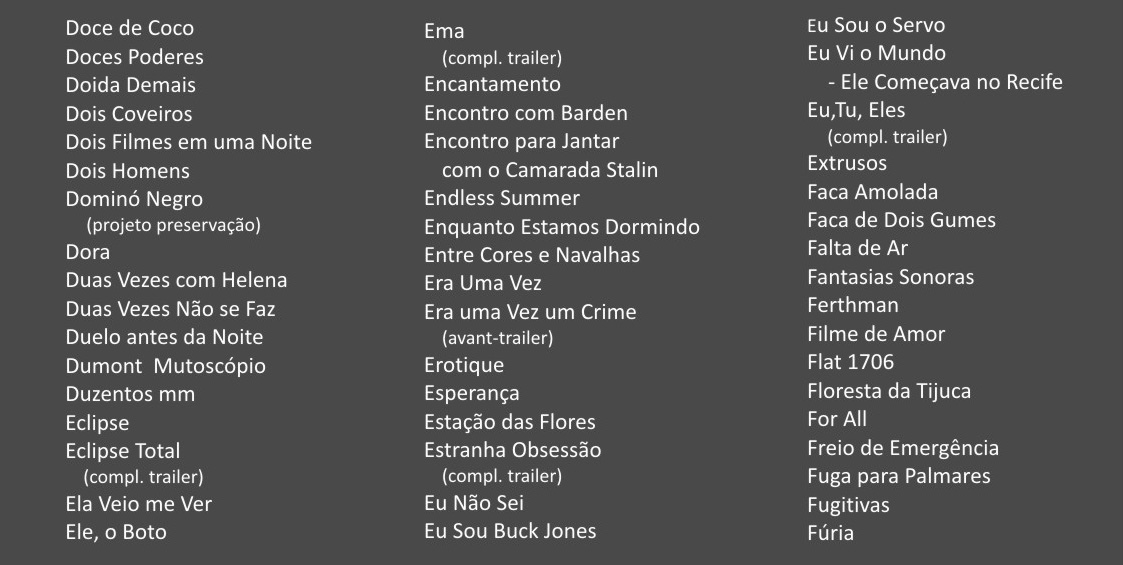The height and width of the screenshot is (565, 1123).
Task: Select Estranha Obsessão title
Action: (513, 450)
